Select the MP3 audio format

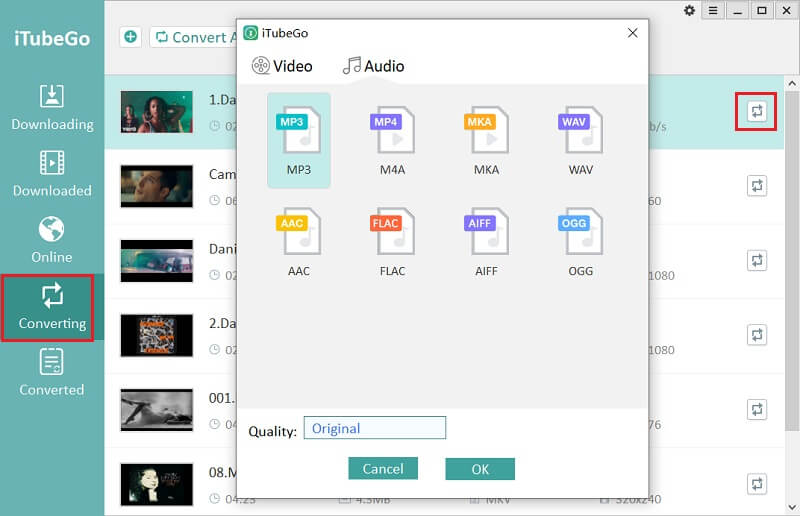[299, 140]
